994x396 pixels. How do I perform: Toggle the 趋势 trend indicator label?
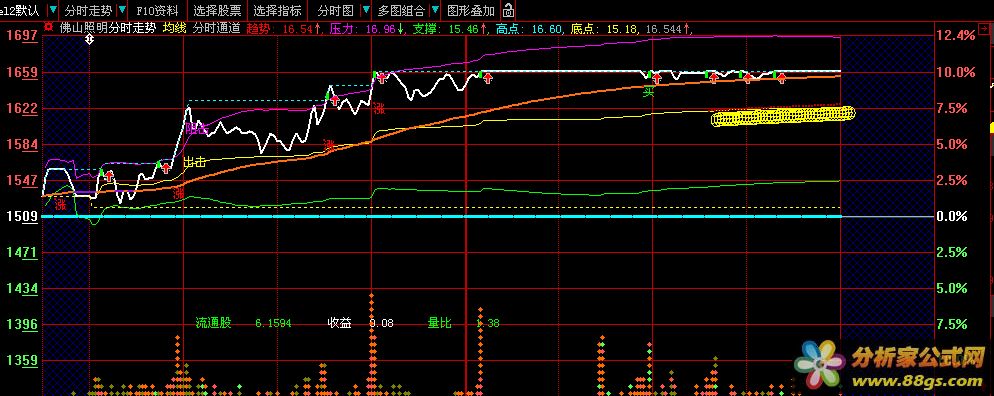pos(258,29)
